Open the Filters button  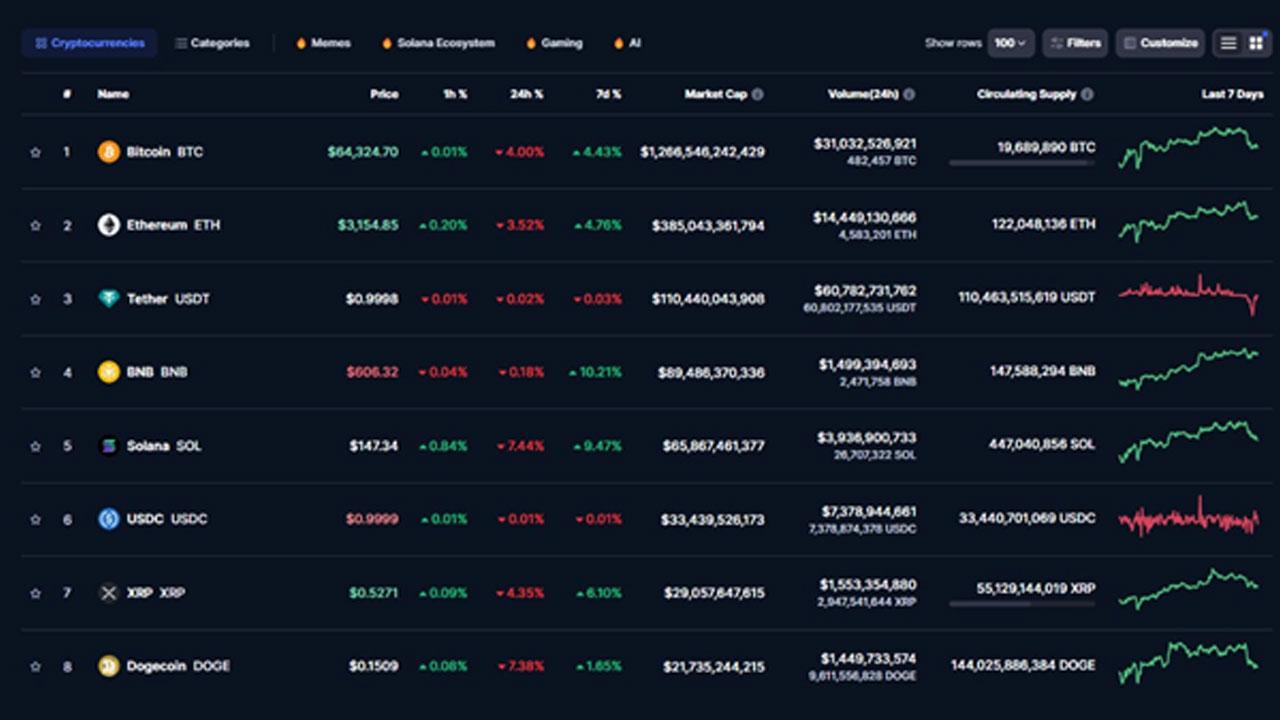[1075, 43]
